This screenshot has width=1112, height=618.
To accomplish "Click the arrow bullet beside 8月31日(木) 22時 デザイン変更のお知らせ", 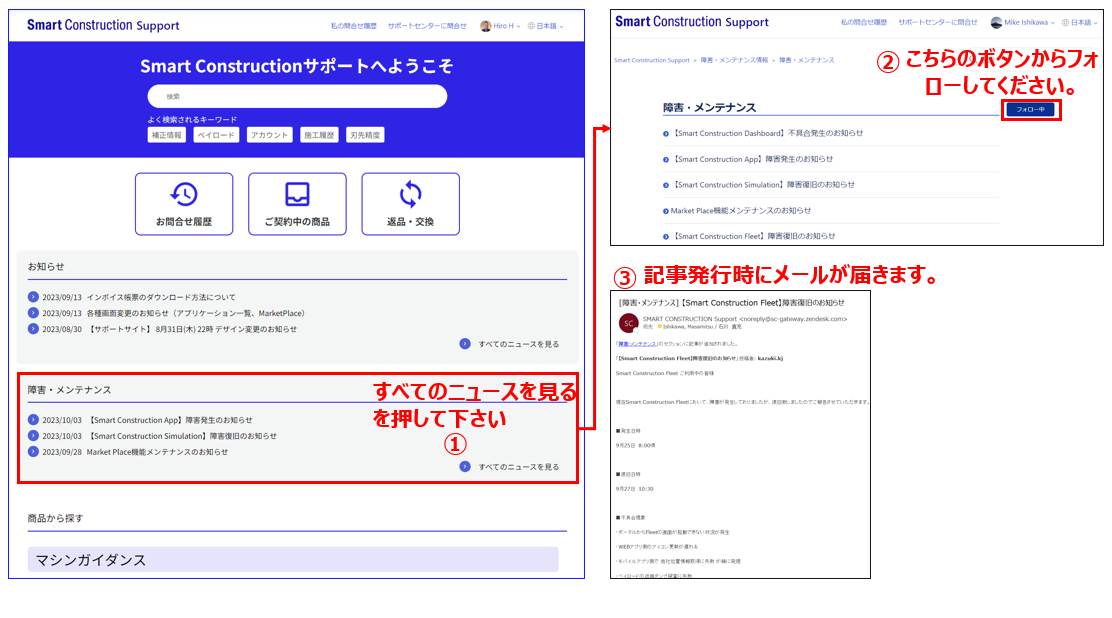I will pos(33,329).
